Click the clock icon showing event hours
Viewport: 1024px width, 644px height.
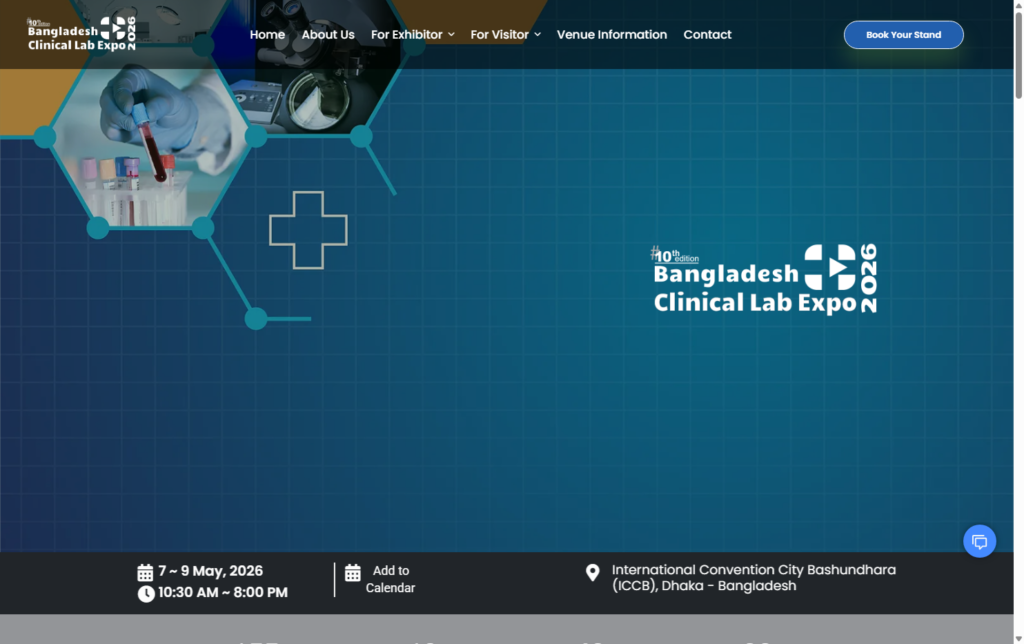[x=145, y=592]
